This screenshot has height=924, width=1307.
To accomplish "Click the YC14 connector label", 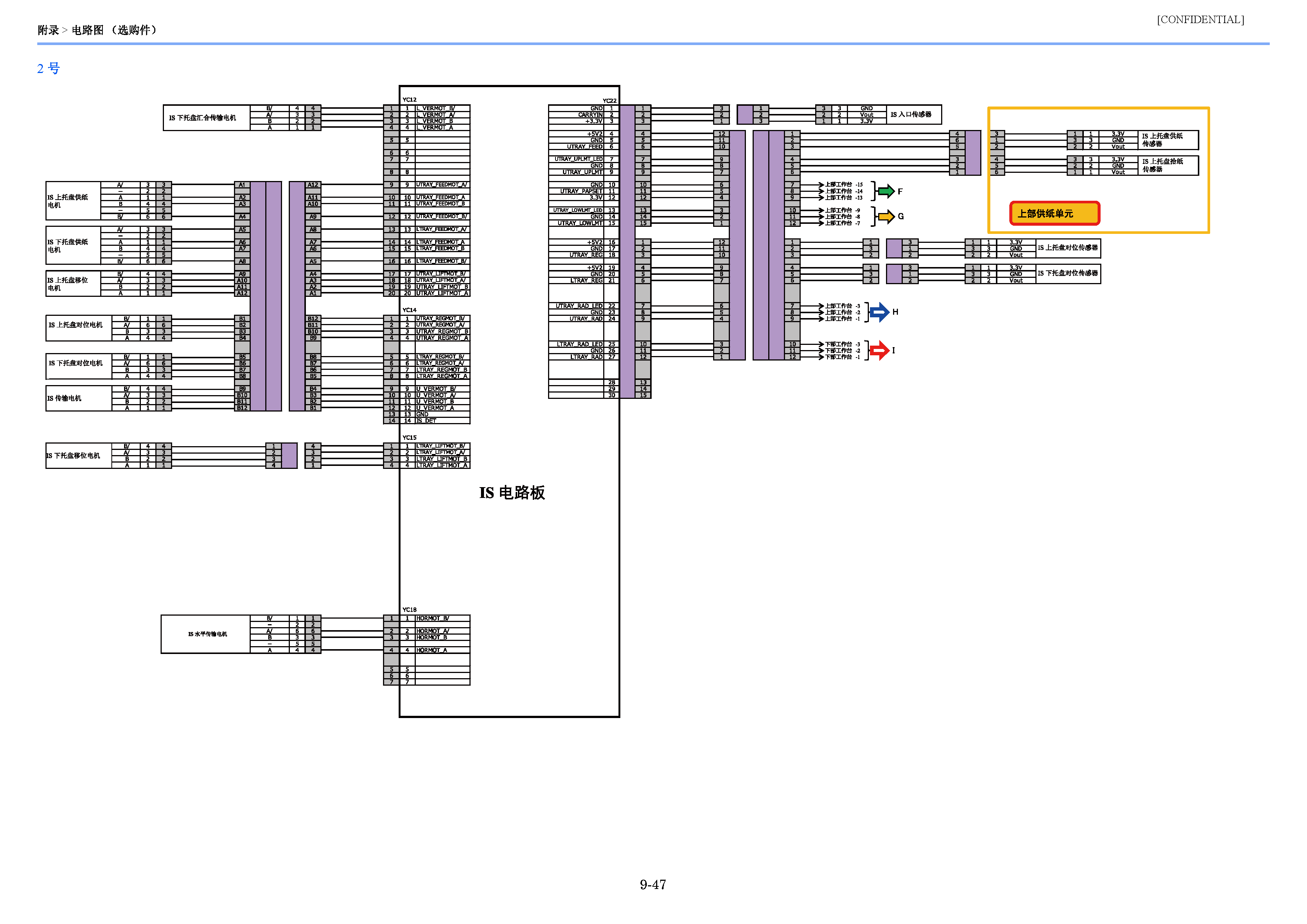I will [x=409, y=310].
